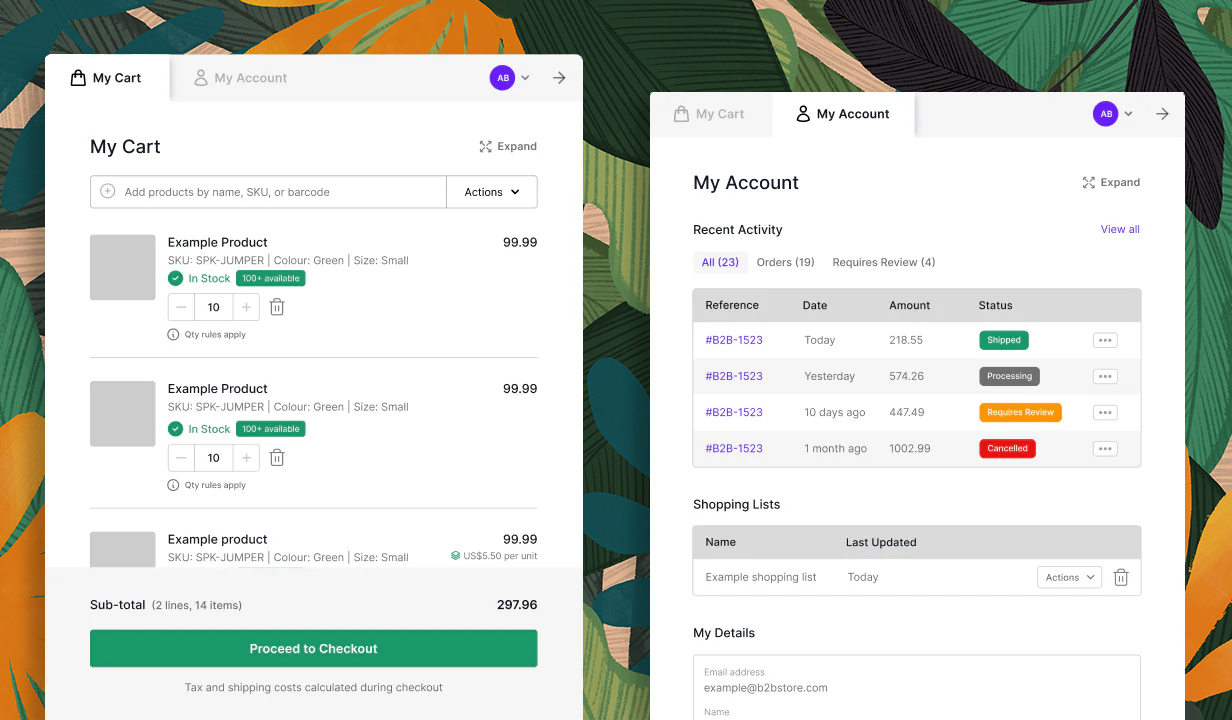Select Requires Review (4) filter tab

(883, 262)
